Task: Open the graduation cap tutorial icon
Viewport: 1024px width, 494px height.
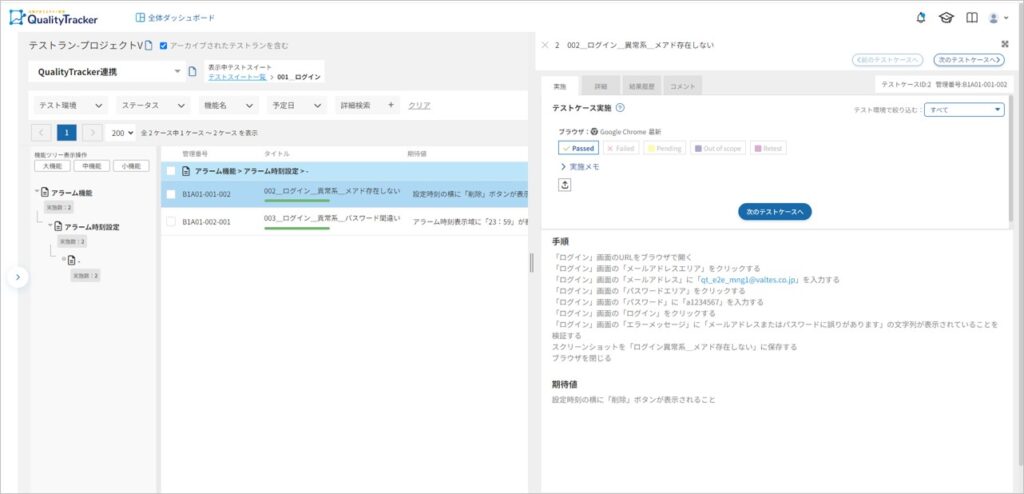Action: 946,18
